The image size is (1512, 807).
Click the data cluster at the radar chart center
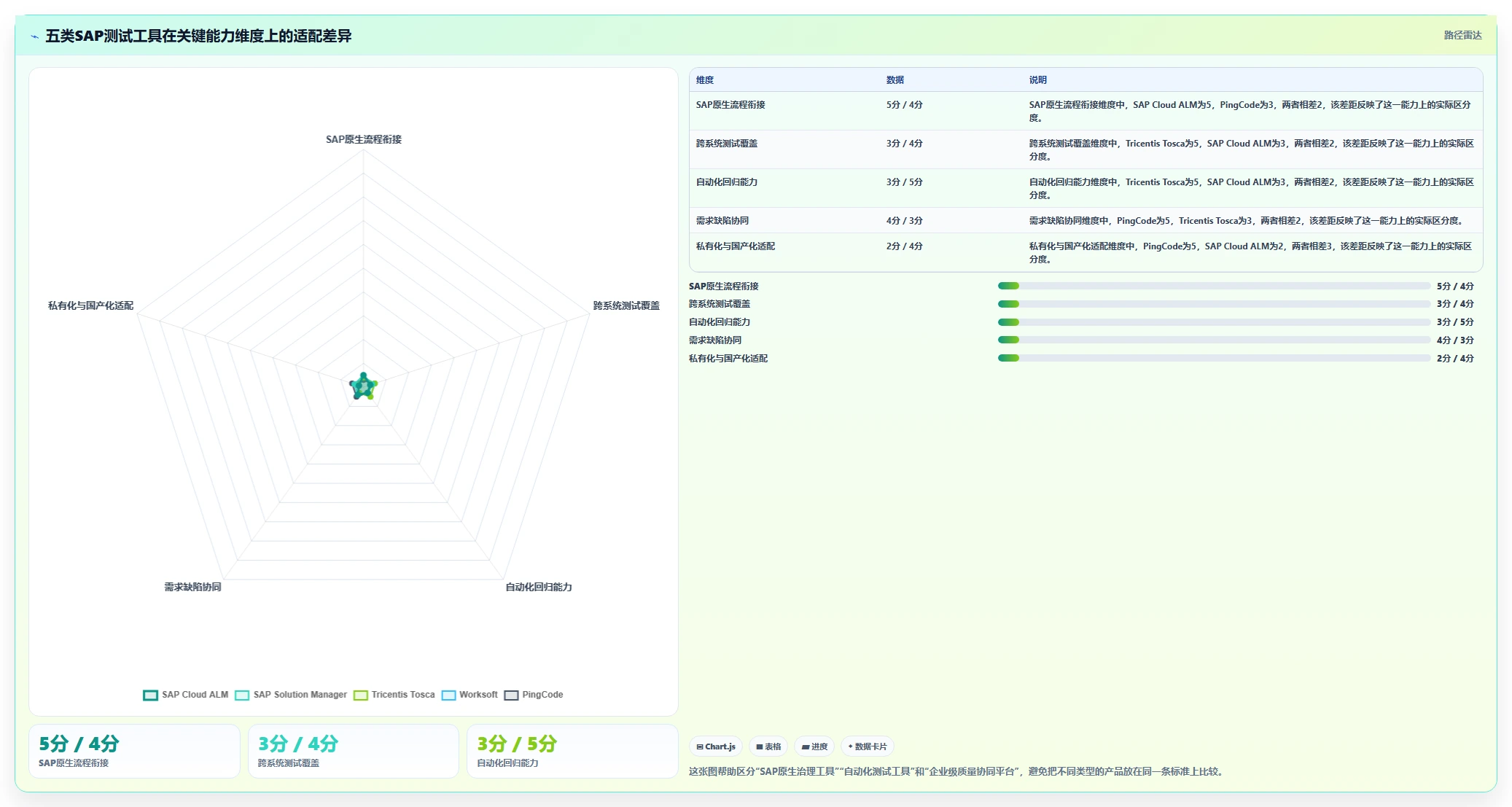coord(363,386)
